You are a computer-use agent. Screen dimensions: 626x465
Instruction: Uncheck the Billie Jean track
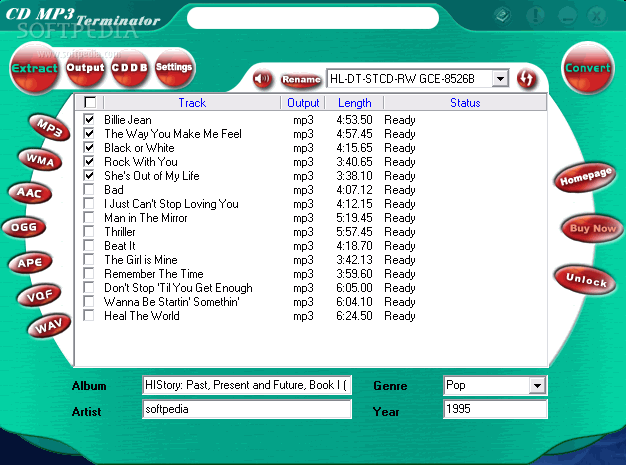[89, 119]
